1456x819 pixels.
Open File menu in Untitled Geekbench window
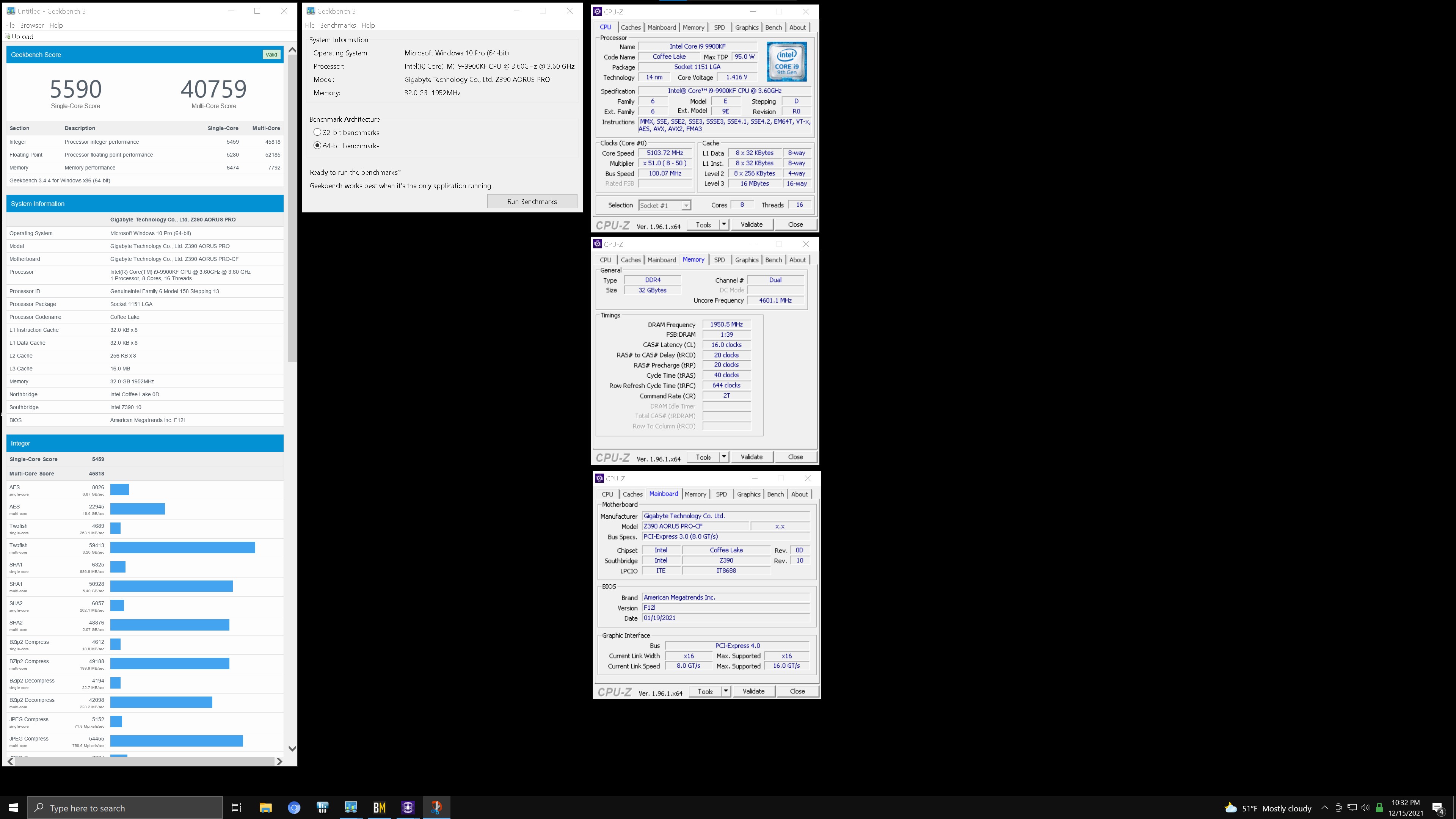pos(9,25)
